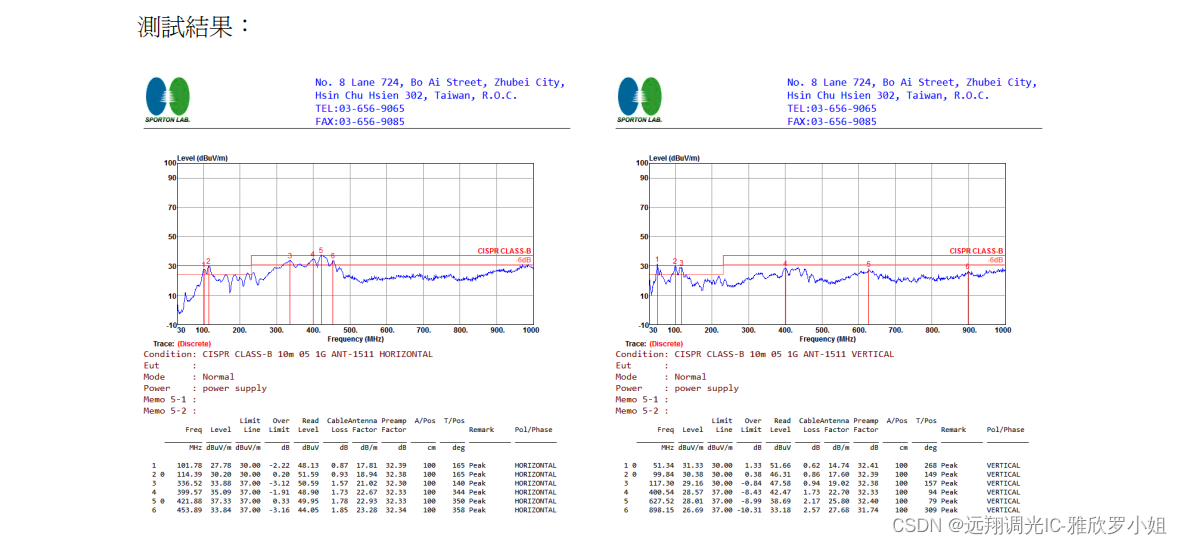The image size is (1182, 544).
Task: Click peak marker 5 on the horizontal chart
Action: point(320,250)
